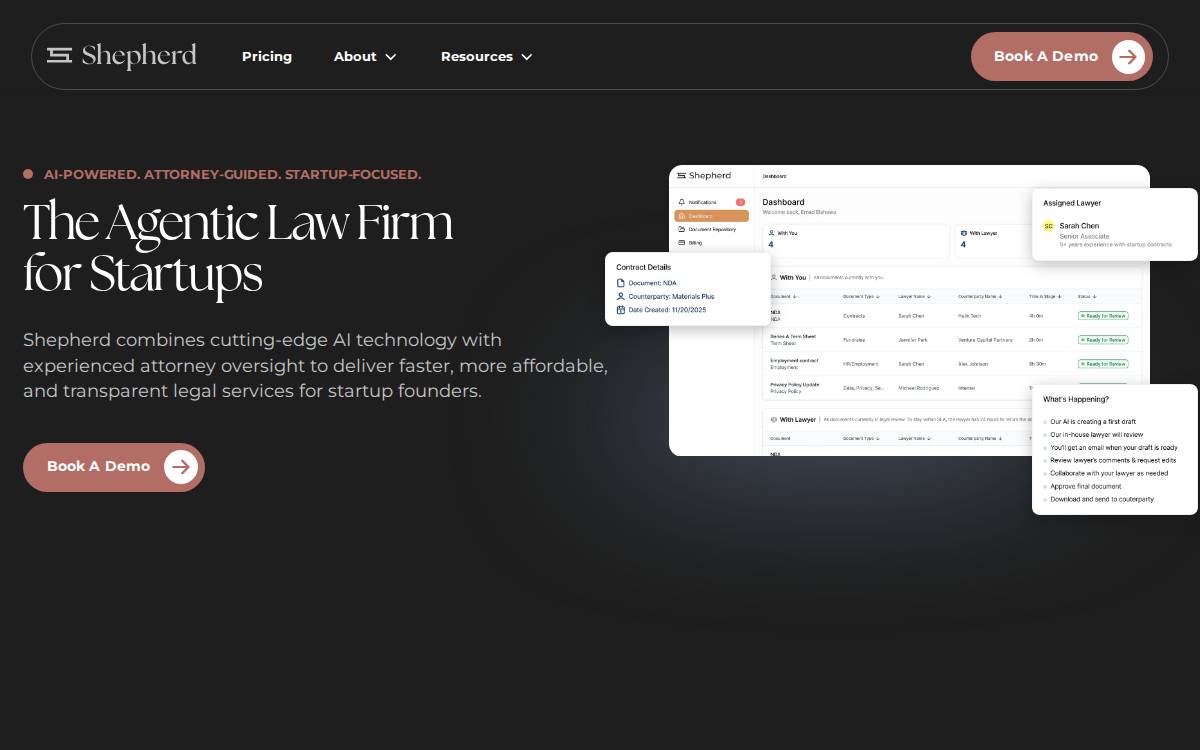Sort With Lawyer table by Document Type
Image resolution: width=1200 pixels, height=750 pixels.
(x=862, y=439)
